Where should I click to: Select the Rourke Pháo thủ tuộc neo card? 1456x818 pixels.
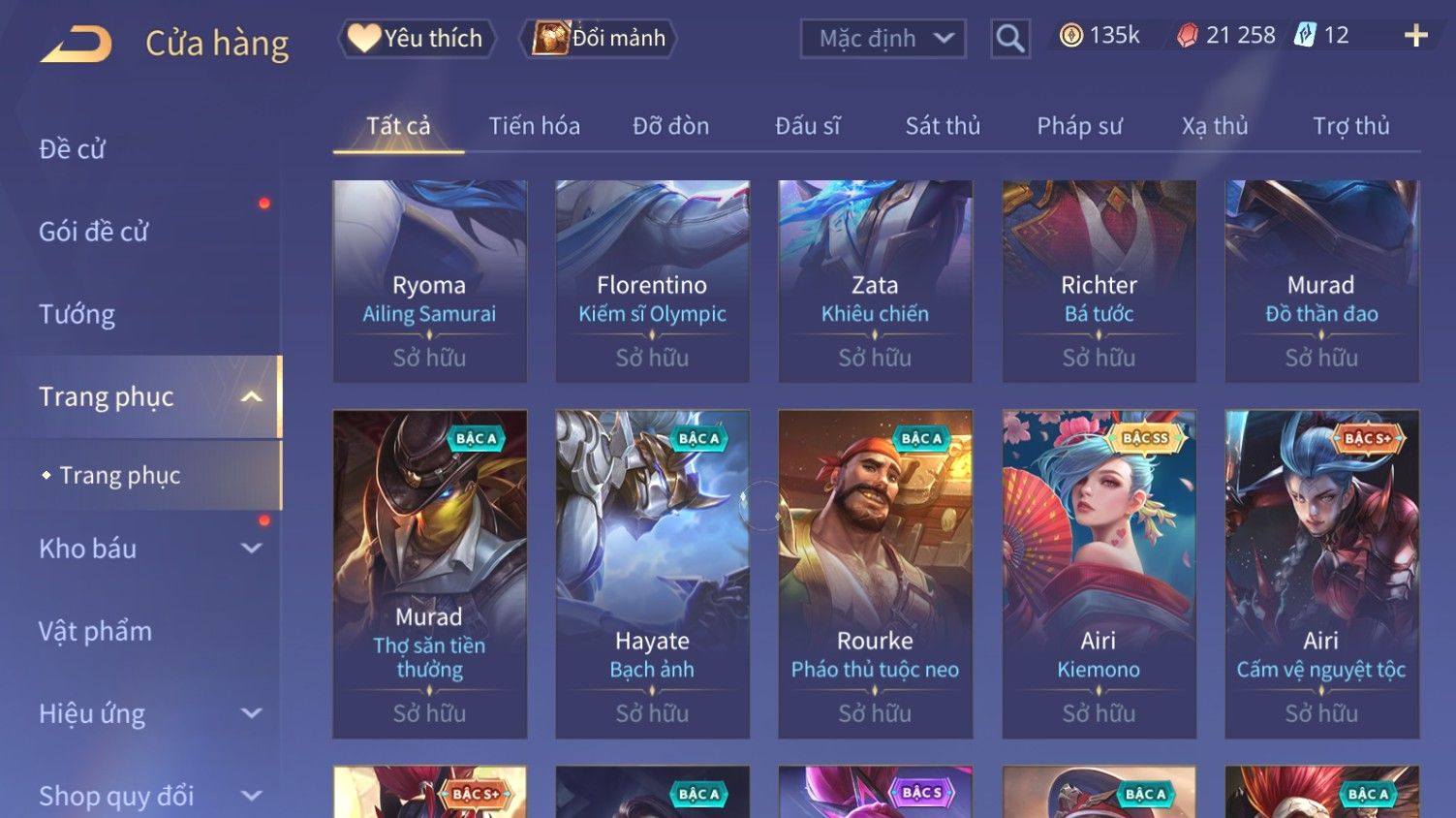(875, 574)
